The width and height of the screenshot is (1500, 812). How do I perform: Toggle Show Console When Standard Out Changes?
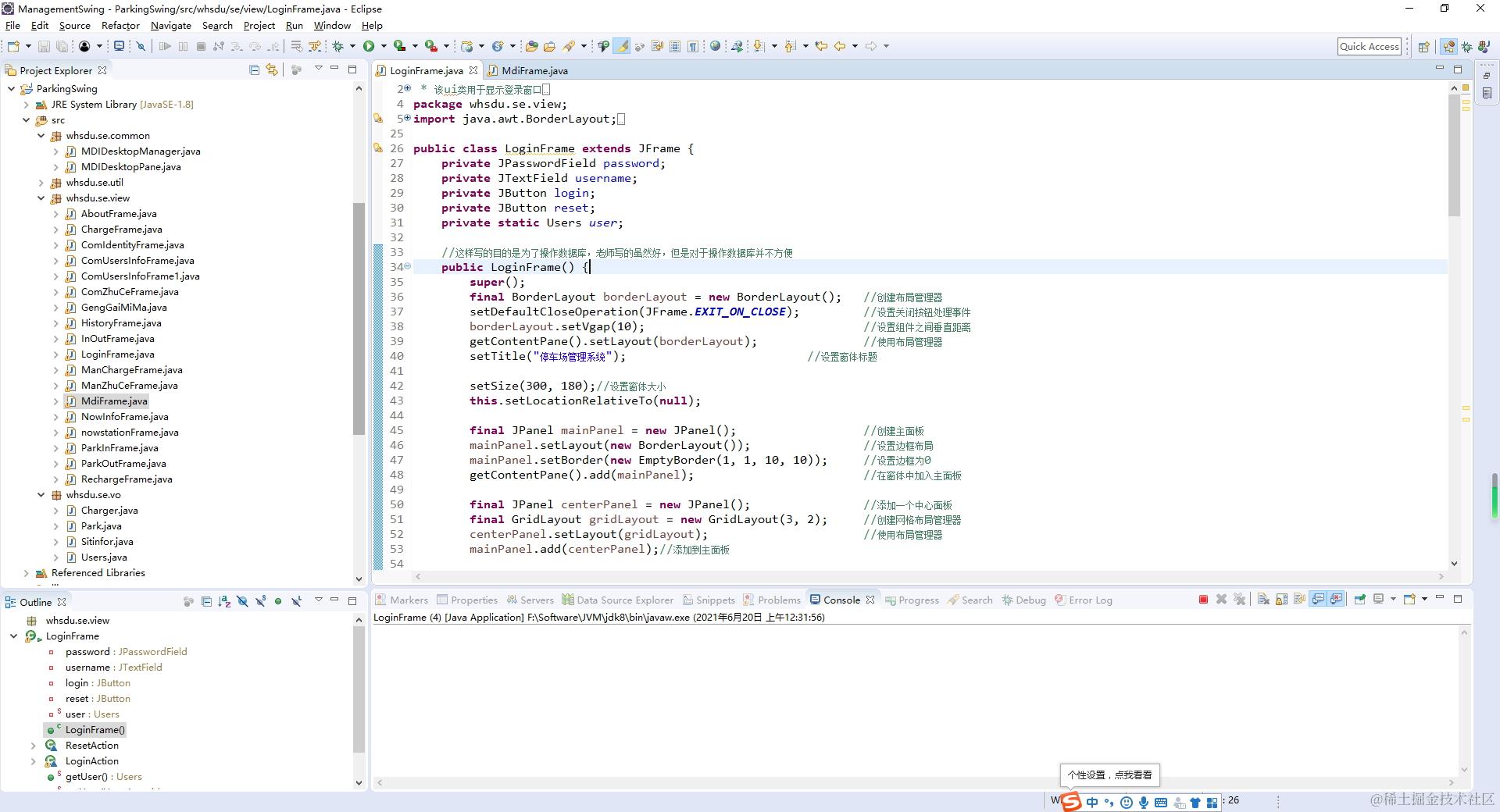pyautogui.click(x=1318, y=600)
